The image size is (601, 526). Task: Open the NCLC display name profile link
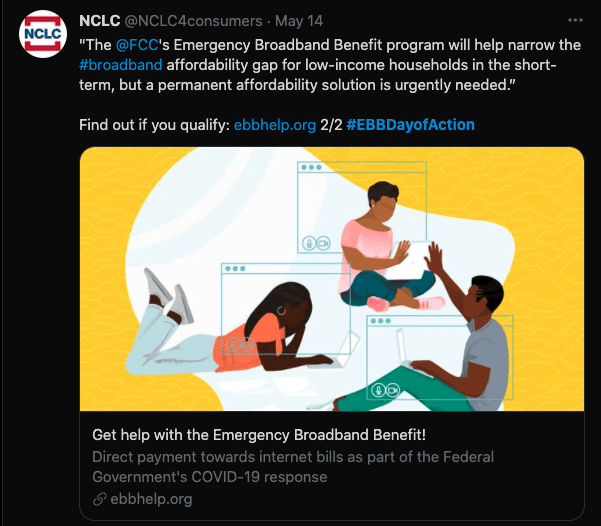tap(99, 20)
